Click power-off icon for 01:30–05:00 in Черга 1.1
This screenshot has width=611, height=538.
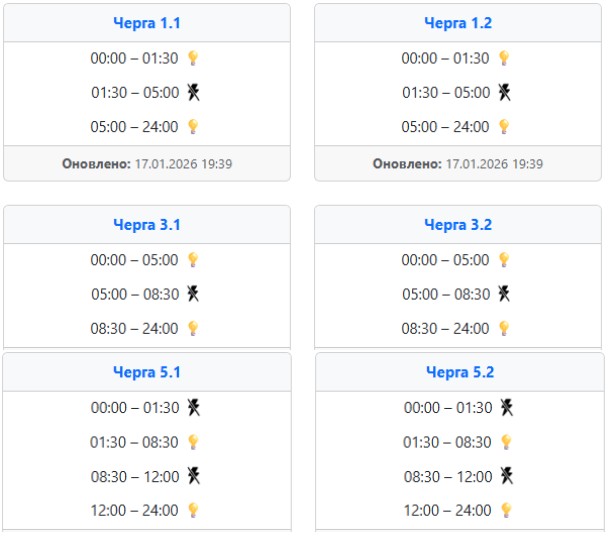[x=193, y=92]
